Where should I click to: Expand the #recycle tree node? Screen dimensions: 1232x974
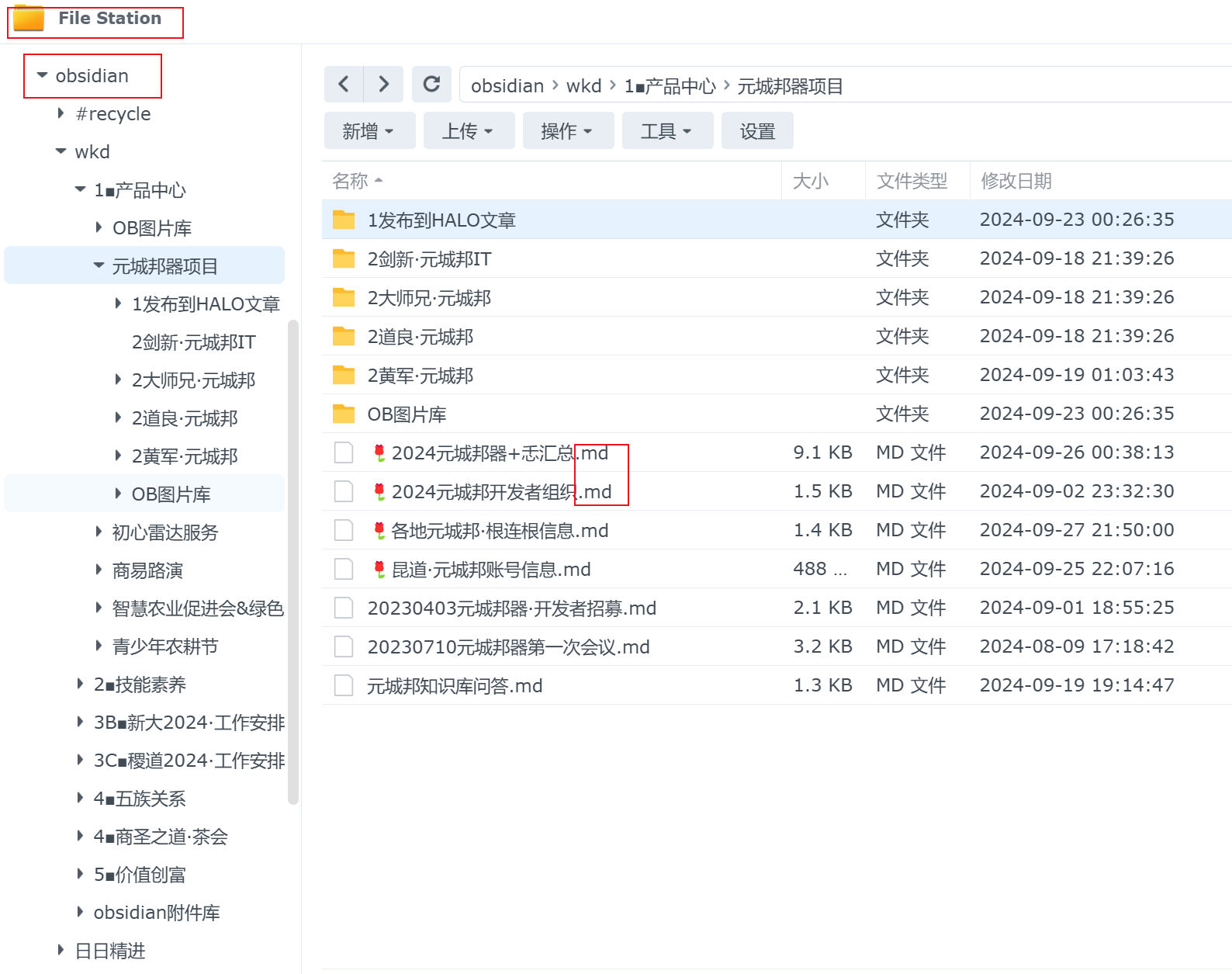coord(61,113)
